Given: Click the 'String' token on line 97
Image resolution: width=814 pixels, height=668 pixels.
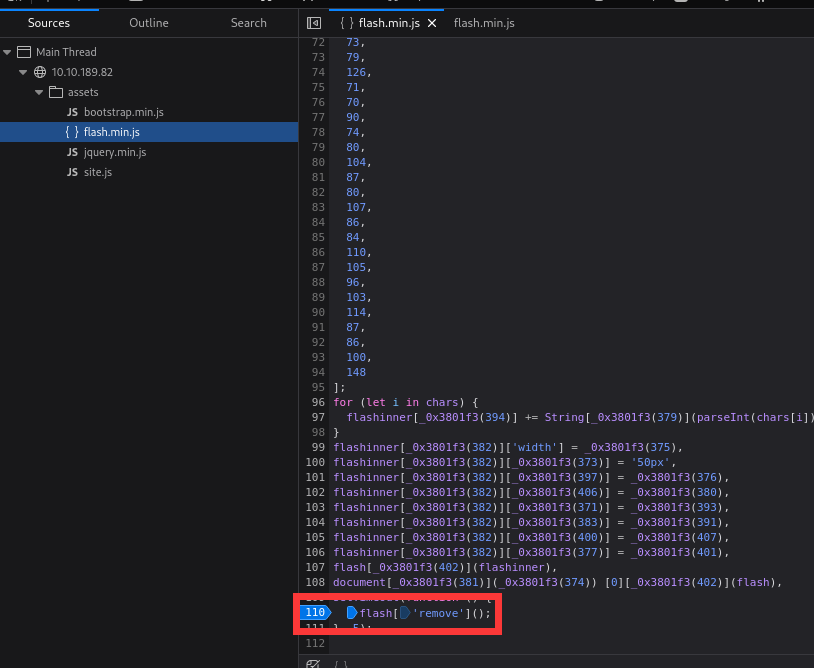Looking at the screenshot, I should point(564,417).
